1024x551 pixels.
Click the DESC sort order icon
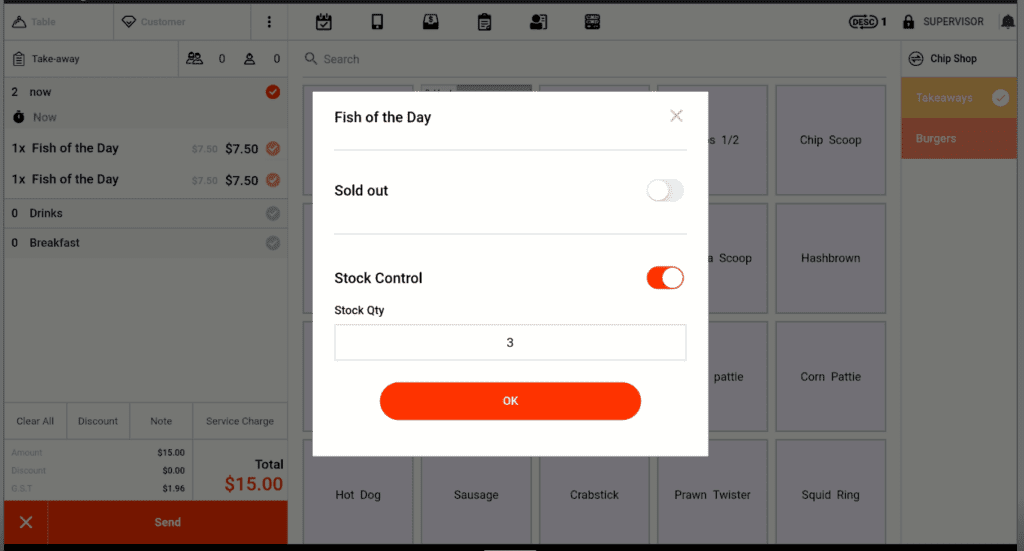click(864, 21)
